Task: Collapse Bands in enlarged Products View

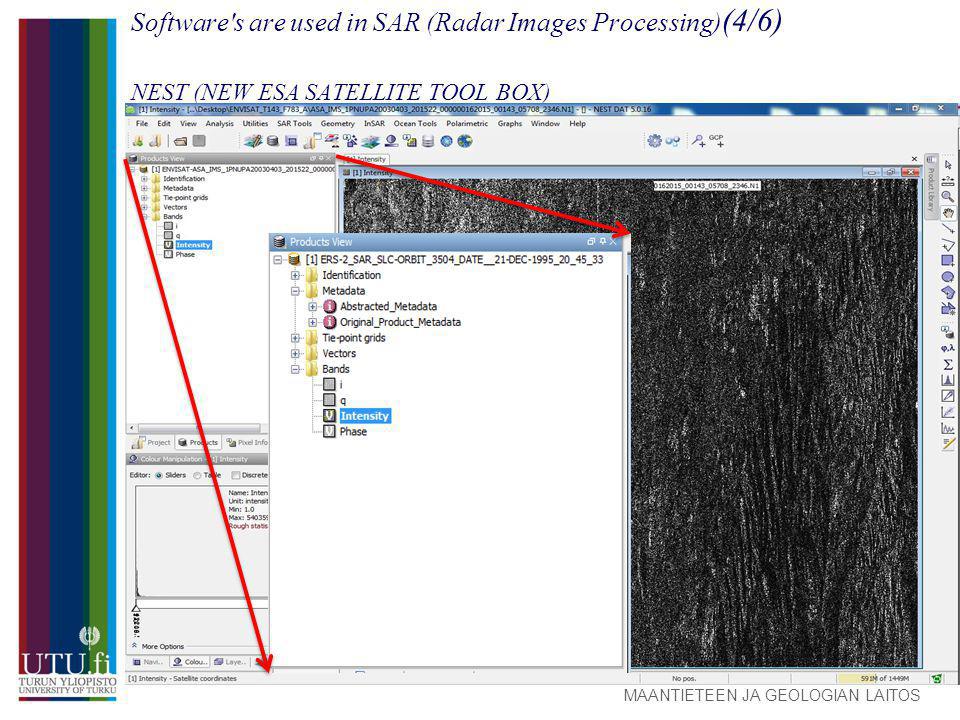Action: [295, 369]
